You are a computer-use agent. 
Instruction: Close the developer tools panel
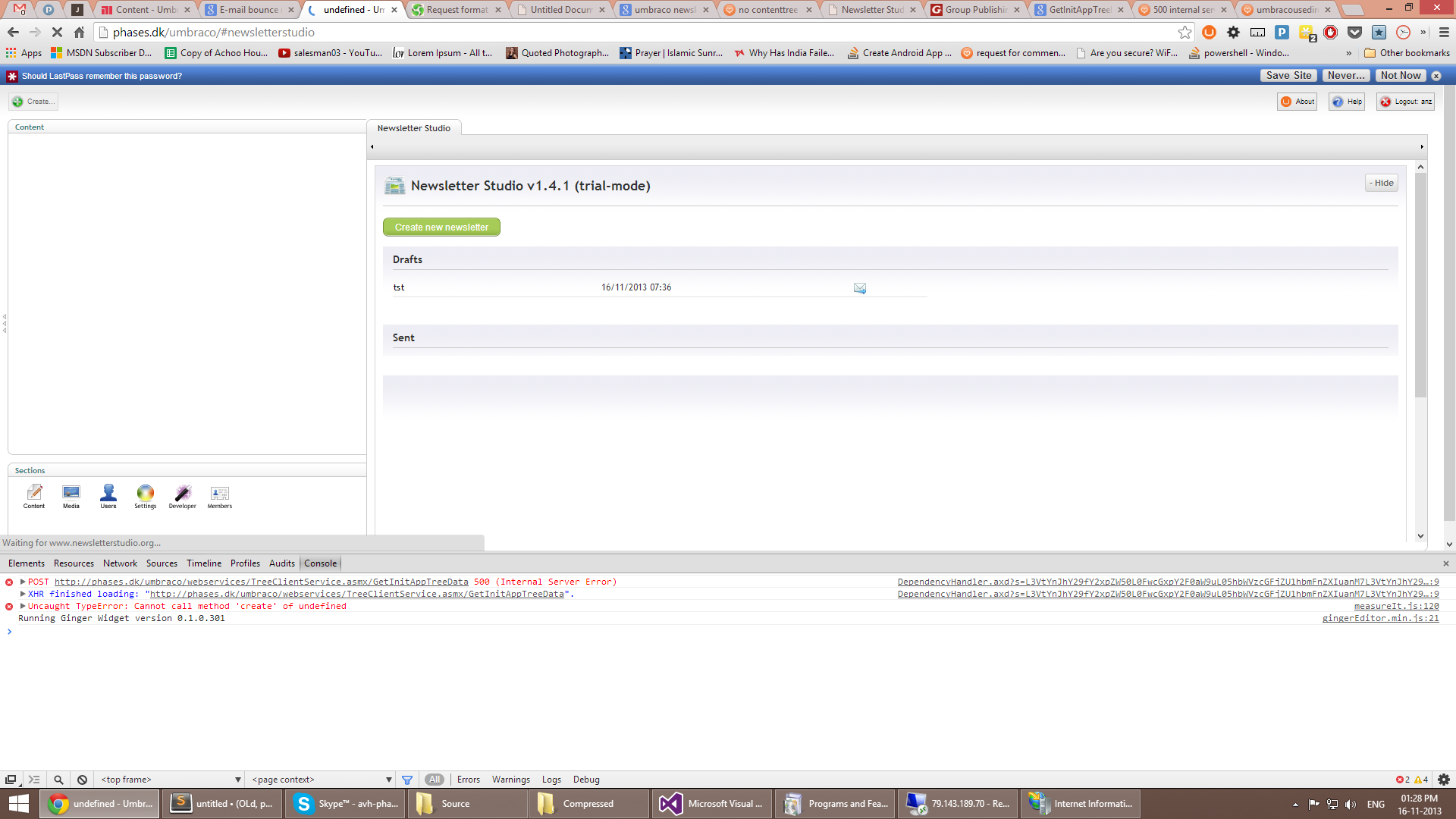coord(1446,563)
